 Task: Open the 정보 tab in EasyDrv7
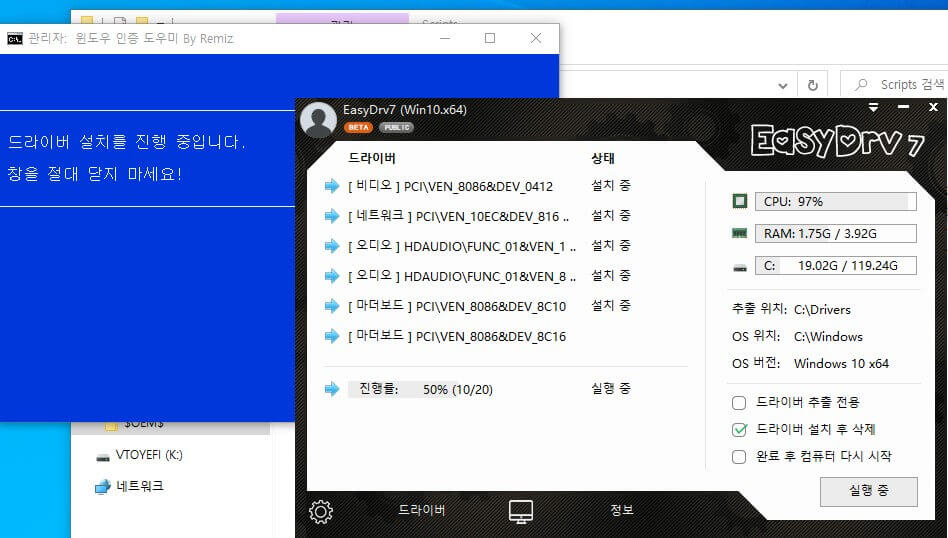622,510
